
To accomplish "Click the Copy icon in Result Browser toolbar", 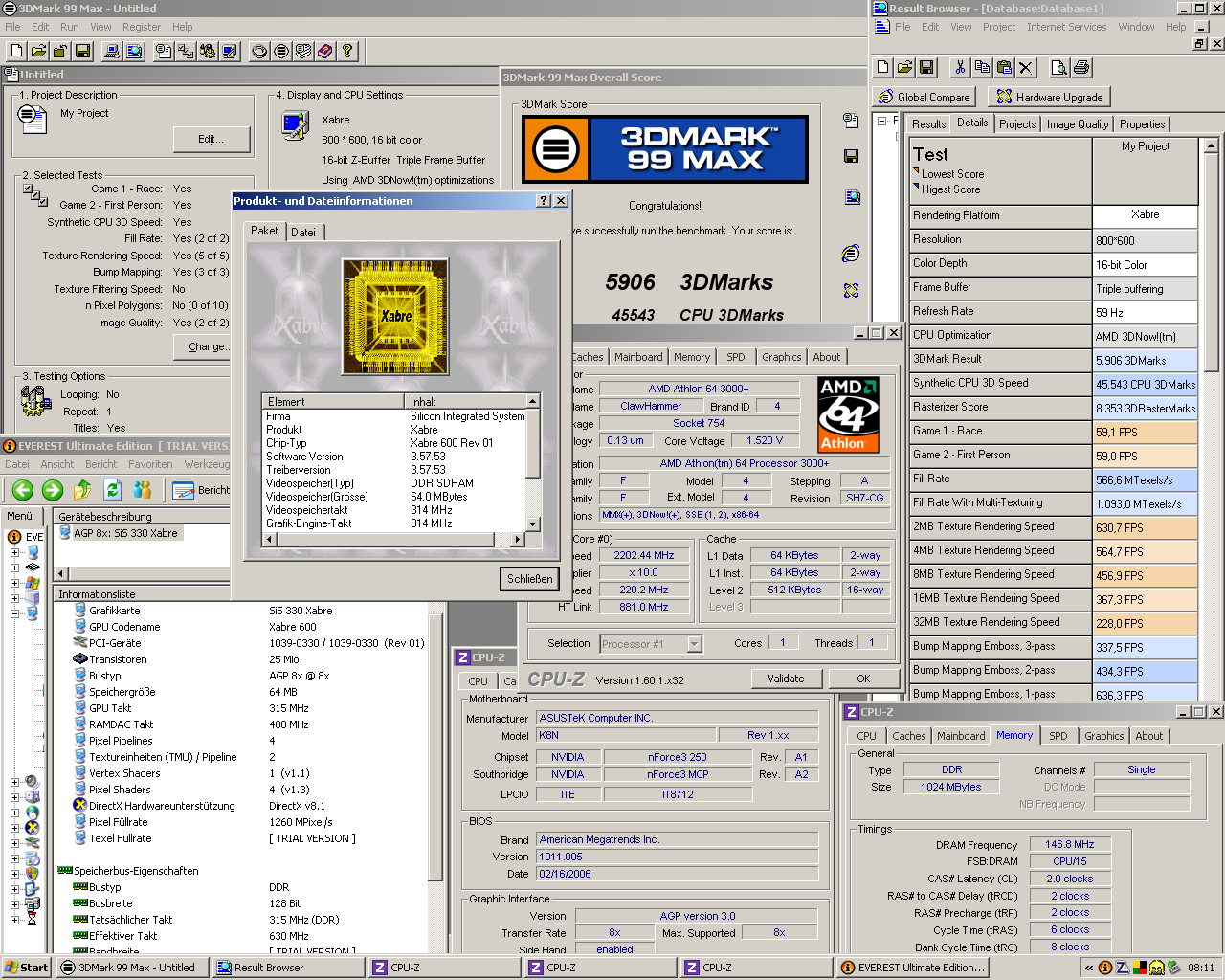I will (x=982, y=67).
